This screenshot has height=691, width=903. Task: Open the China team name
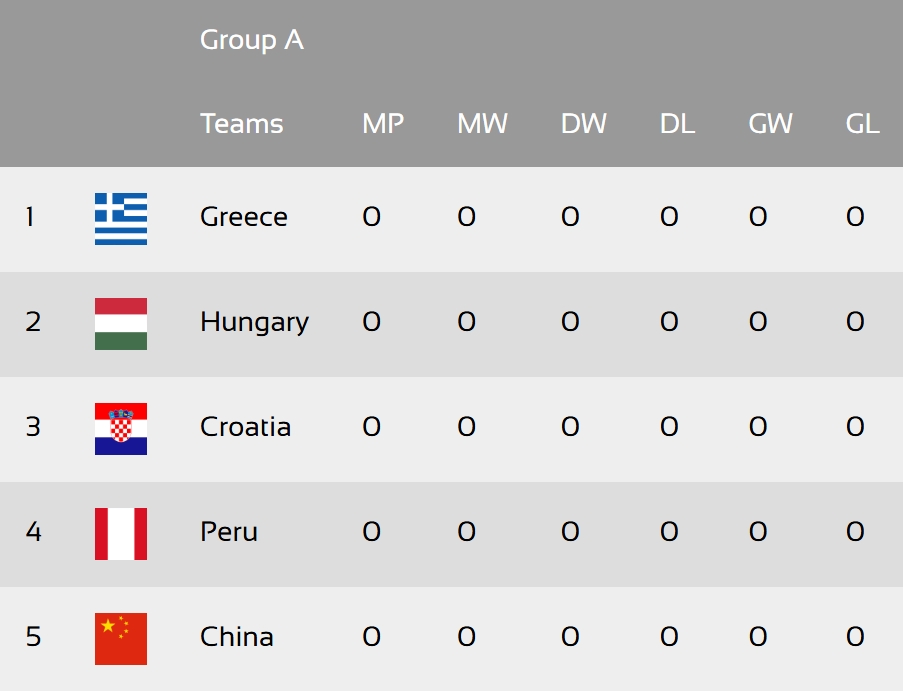(x=237, y=637)
